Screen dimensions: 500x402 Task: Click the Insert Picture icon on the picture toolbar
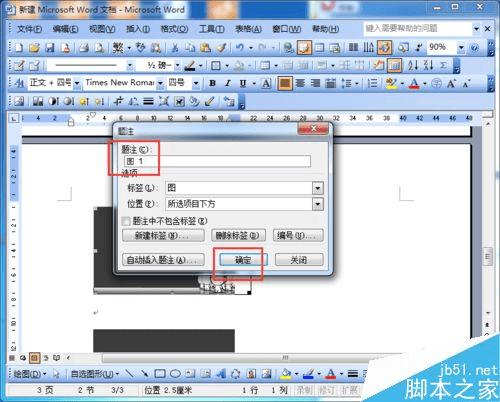(x=19, y=101)
